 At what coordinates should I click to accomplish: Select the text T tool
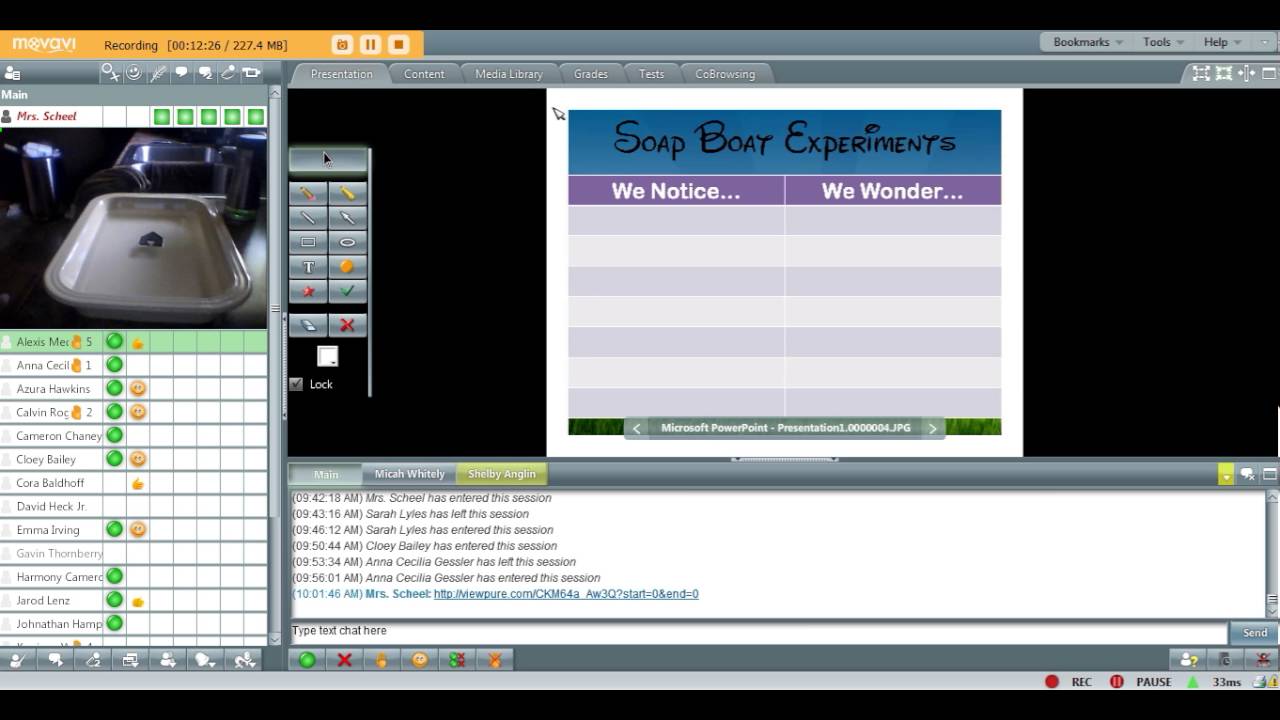point(308,267)
